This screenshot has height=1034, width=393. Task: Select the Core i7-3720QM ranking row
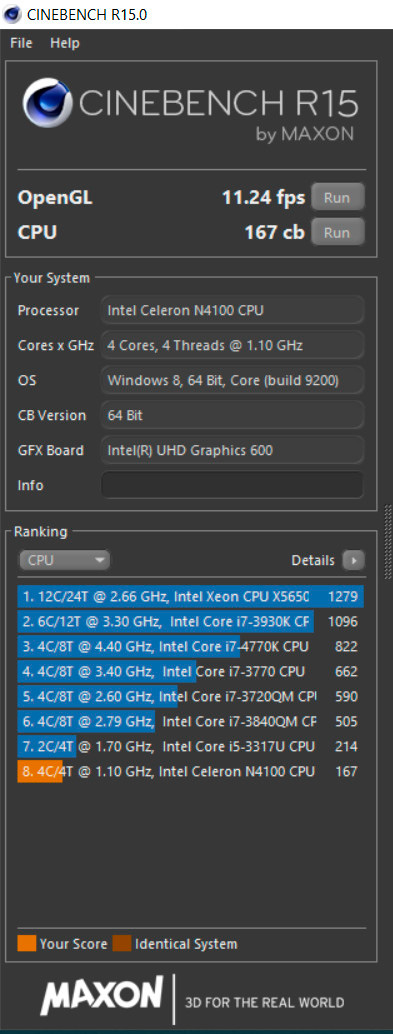pos(191,696)
